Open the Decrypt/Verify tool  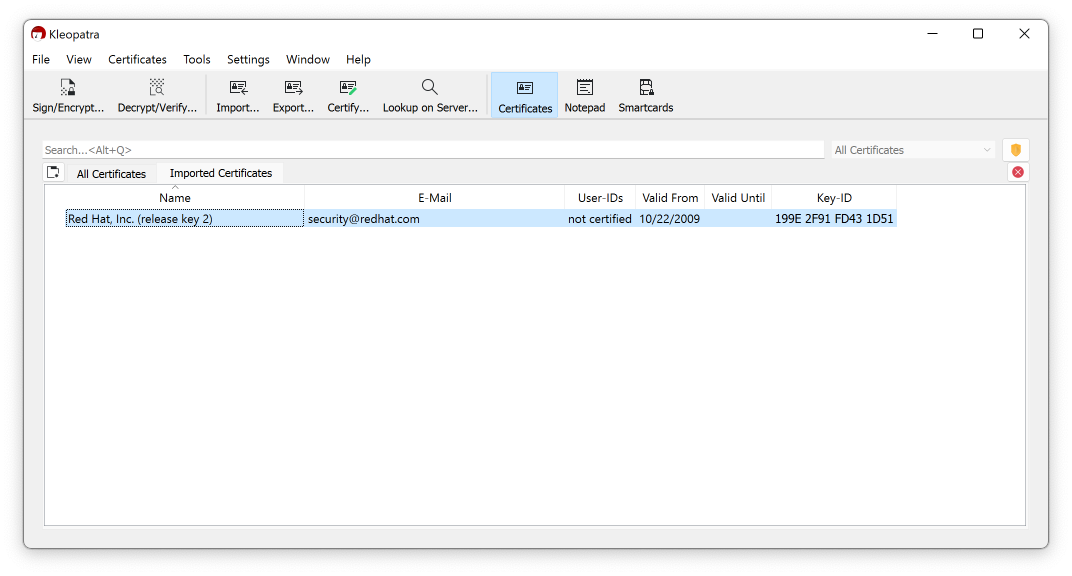tap(156, 95)
